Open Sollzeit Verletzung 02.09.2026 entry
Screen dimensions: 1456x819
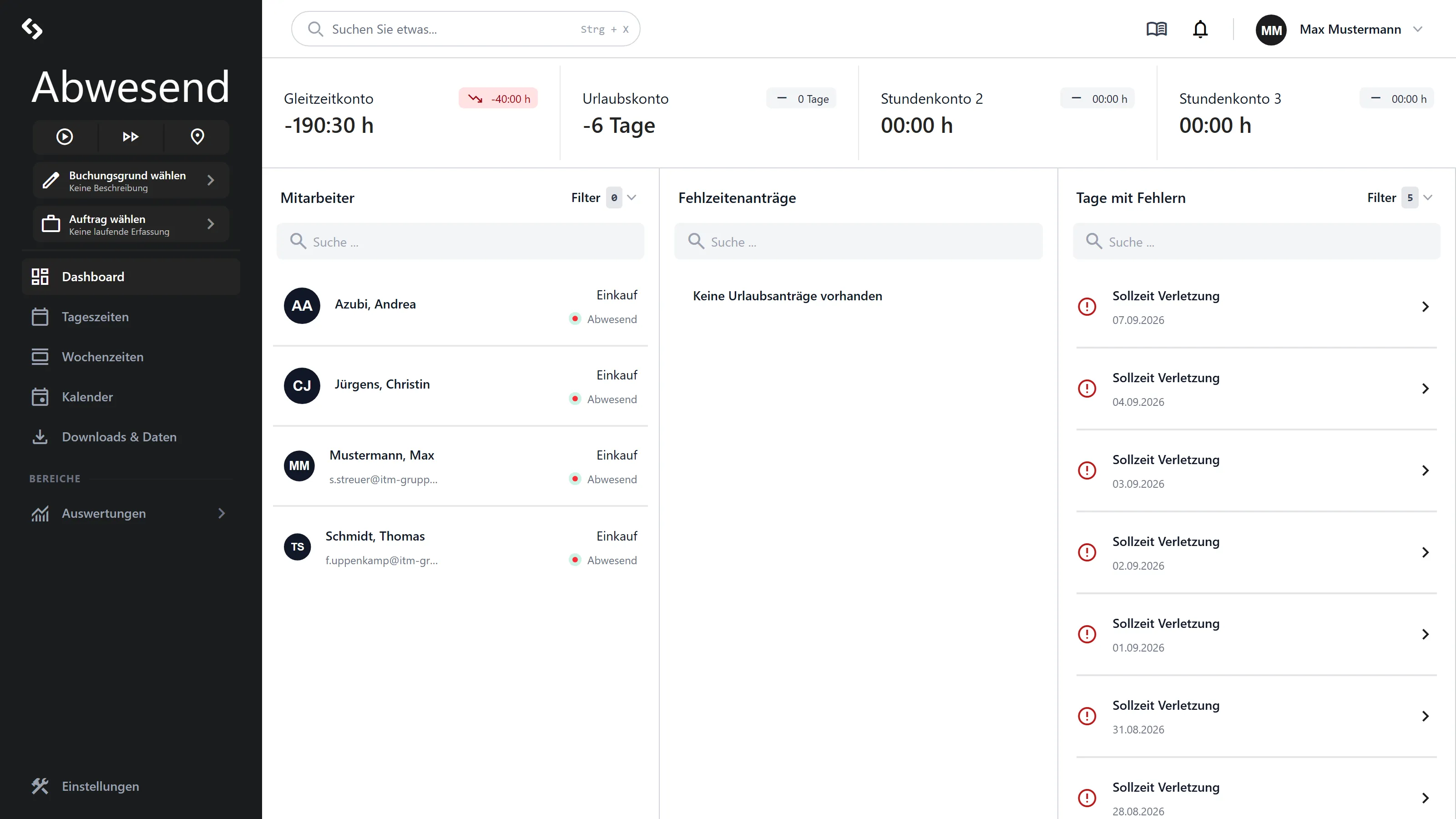tap(1256, 552)
